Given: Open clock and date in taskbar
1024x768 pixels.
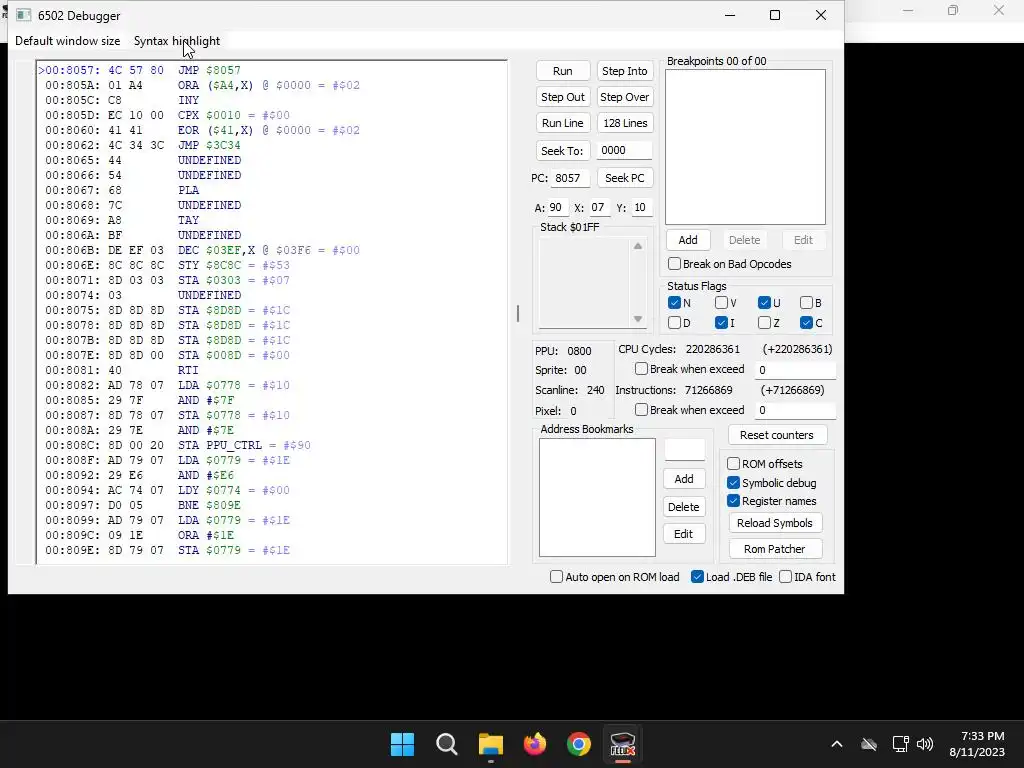Looking at the screenshot, I should tap(976, 744).
